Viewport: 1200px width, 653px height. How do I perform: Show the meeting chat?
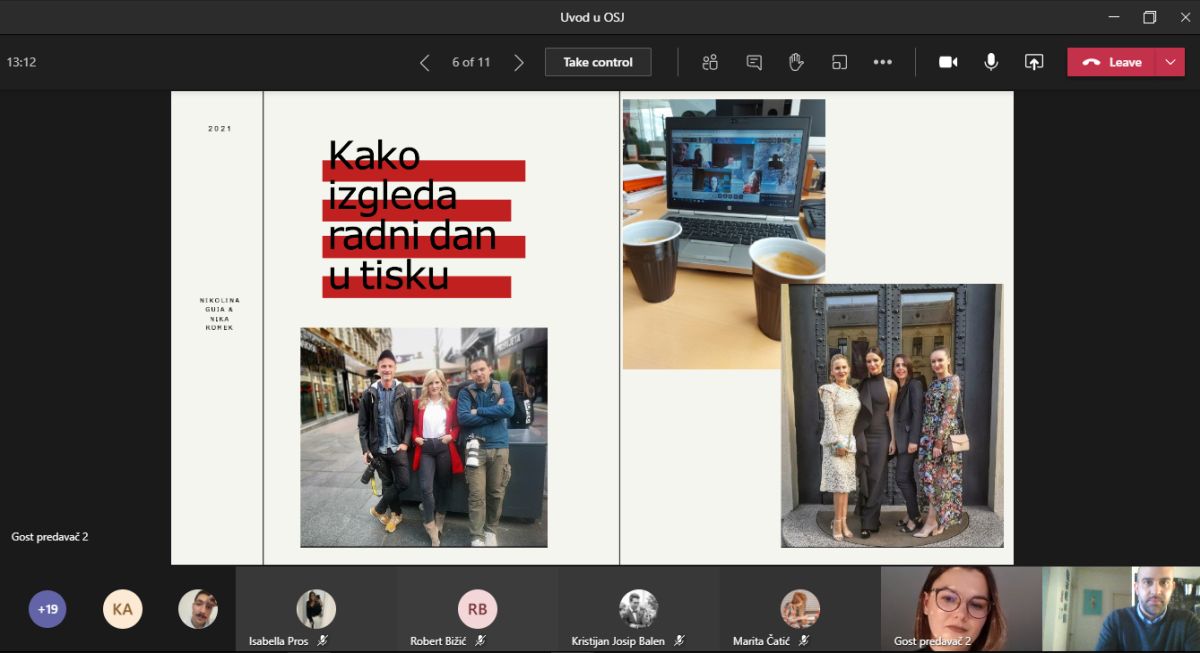(754, 62)
